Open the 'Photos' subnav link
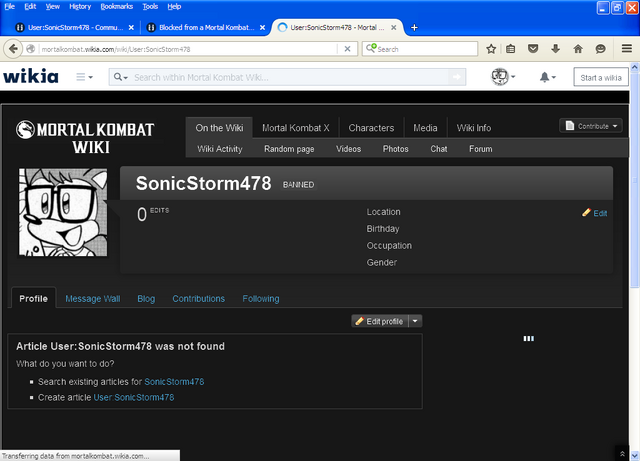 pyautogui.click(x=395, y=149)
